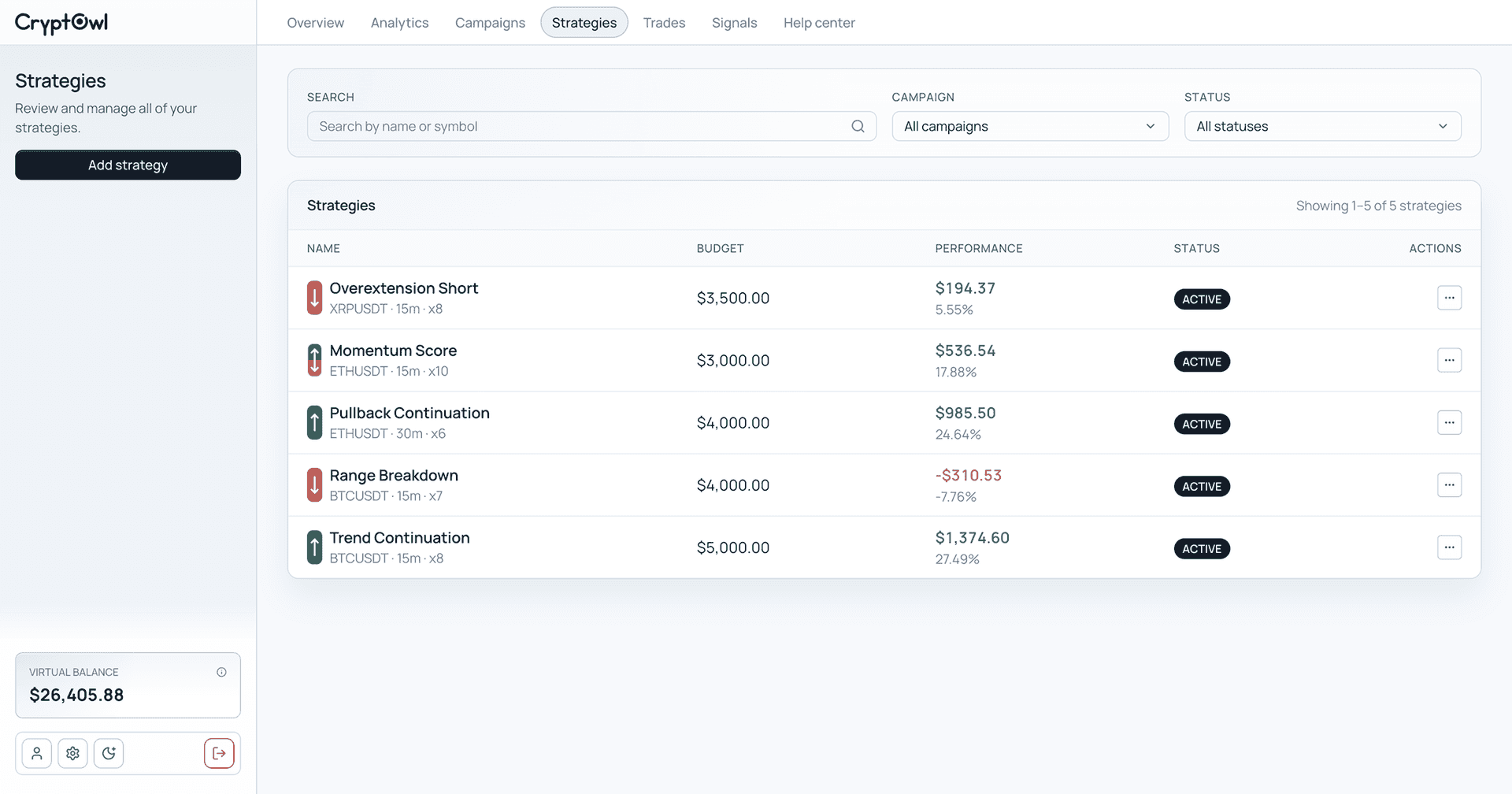Screen dimensions: 1512x794
Task: Click the $3,000.00 budget value
Action: coord(733,360)
